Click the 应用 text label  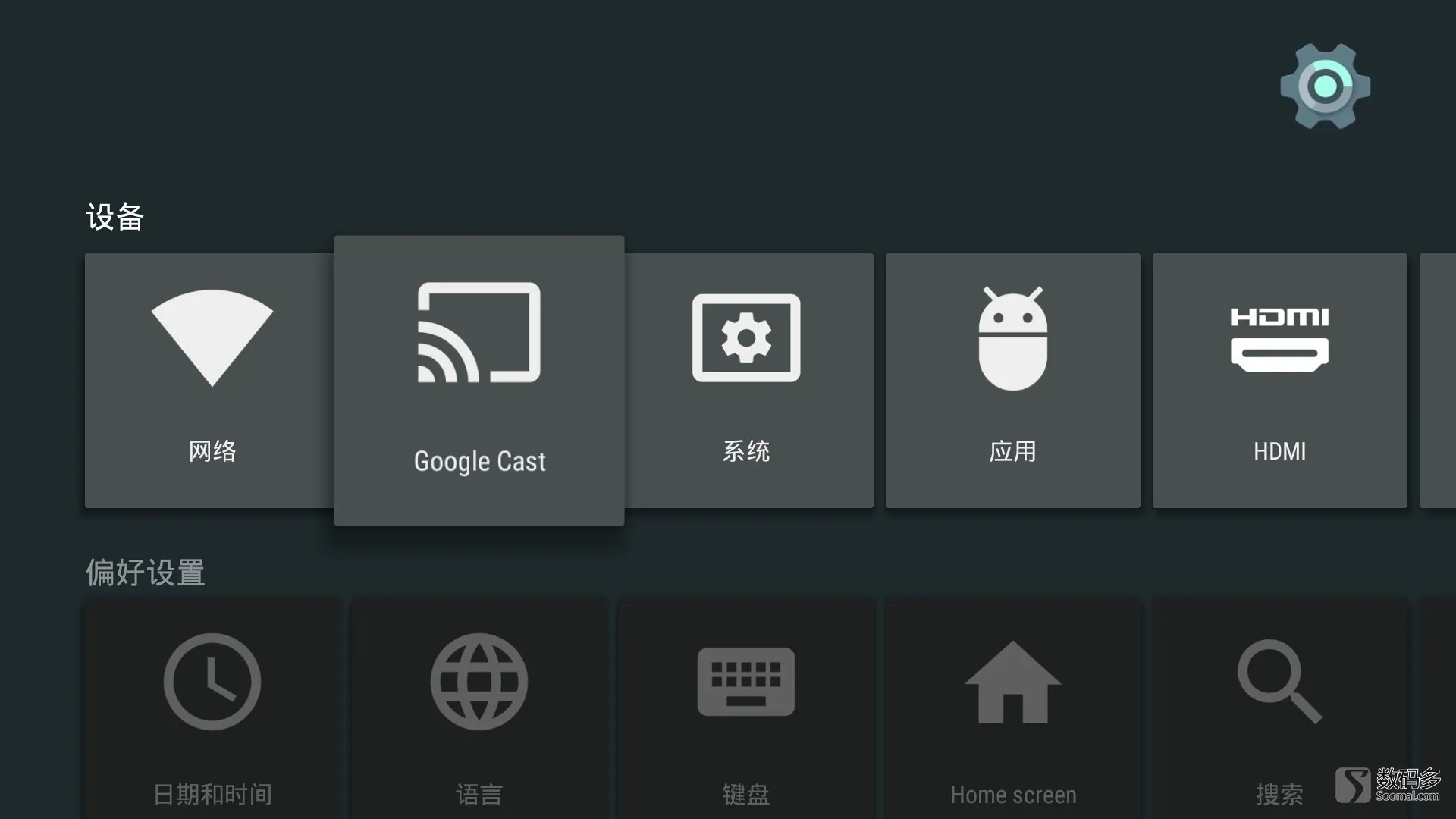[x=1013, y=451]
